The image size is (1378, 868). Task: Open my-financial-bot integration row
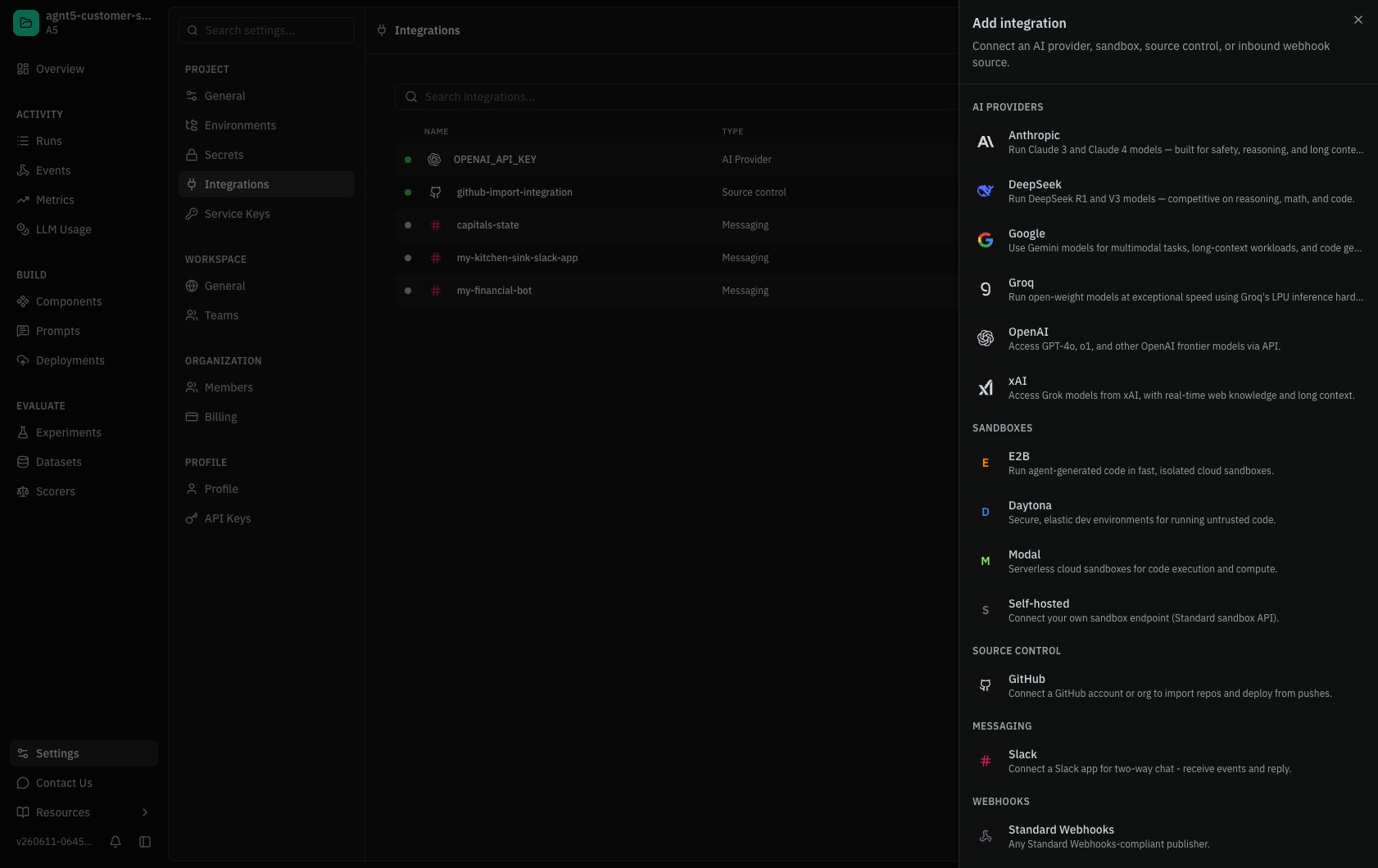[x=677, y=291]
